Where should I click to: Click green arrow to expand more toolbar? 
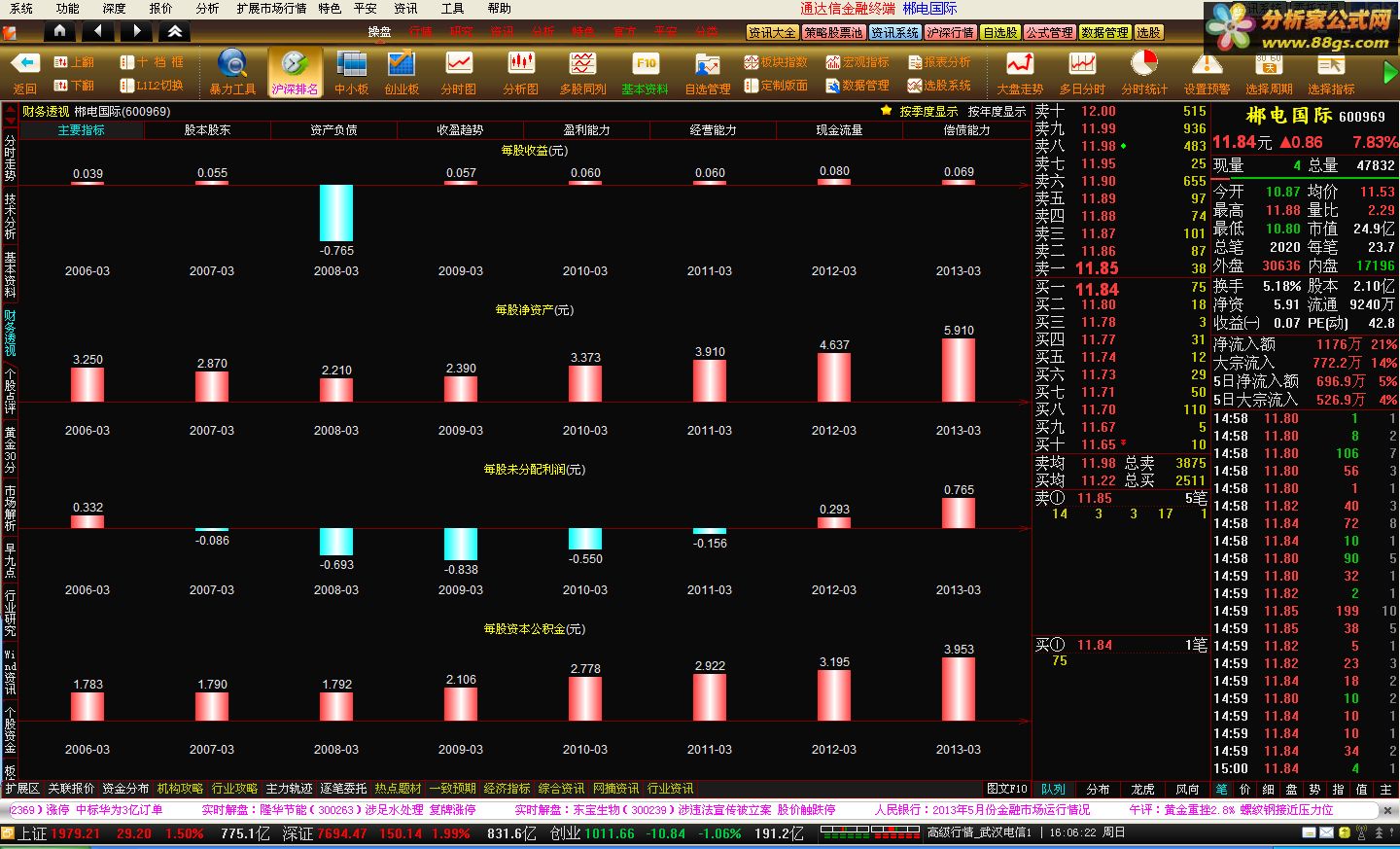(x=1389, y=73)
